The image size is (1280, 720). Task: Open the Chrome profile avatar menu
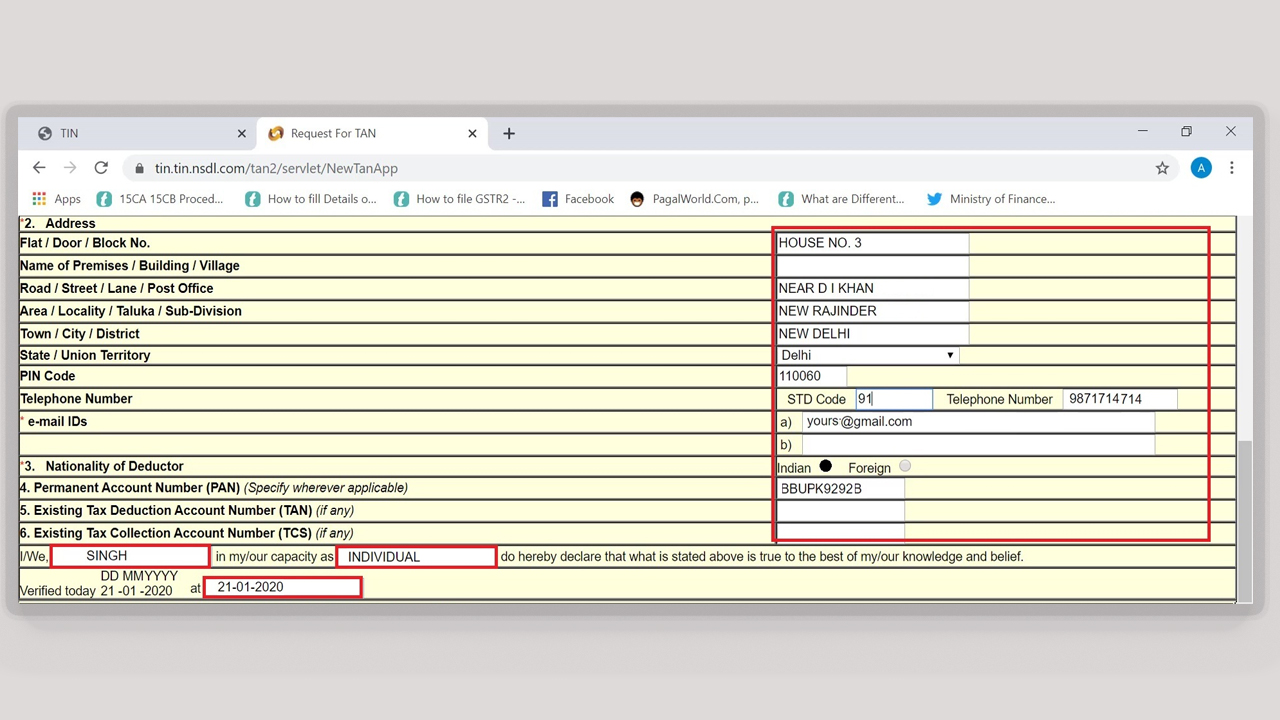(x=1201, y=168)
